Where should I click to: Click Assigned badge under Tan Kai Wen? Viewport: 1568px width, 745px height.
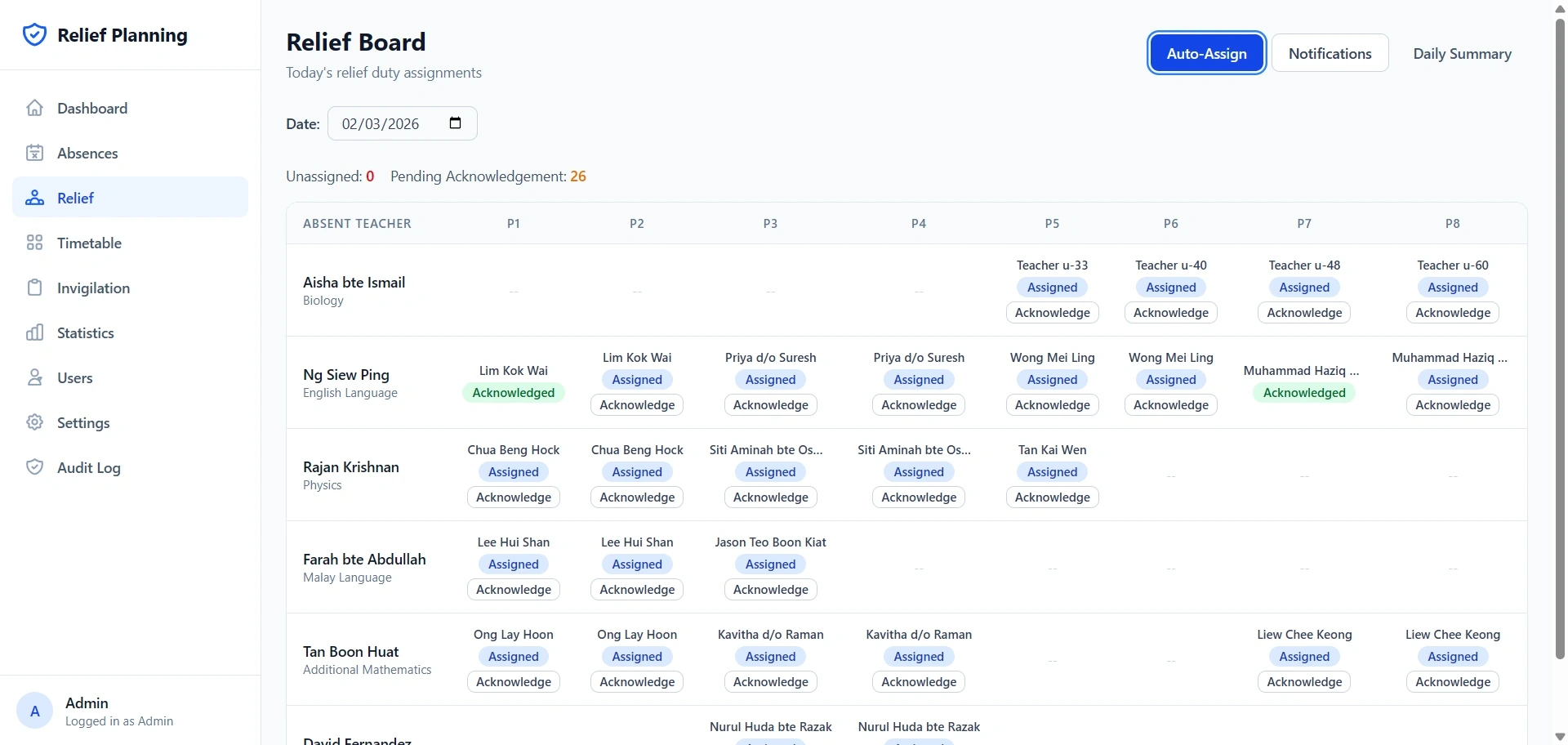[x=1052, y=472]
